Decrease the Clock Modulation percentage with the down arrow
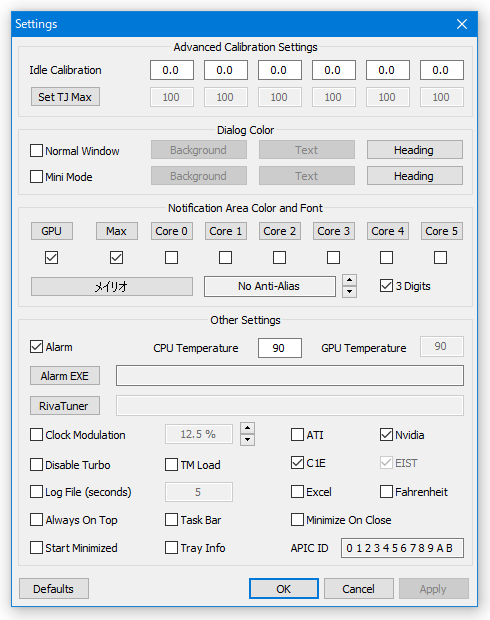This screenshot has width=490, height=620. [x=247, y=440]
